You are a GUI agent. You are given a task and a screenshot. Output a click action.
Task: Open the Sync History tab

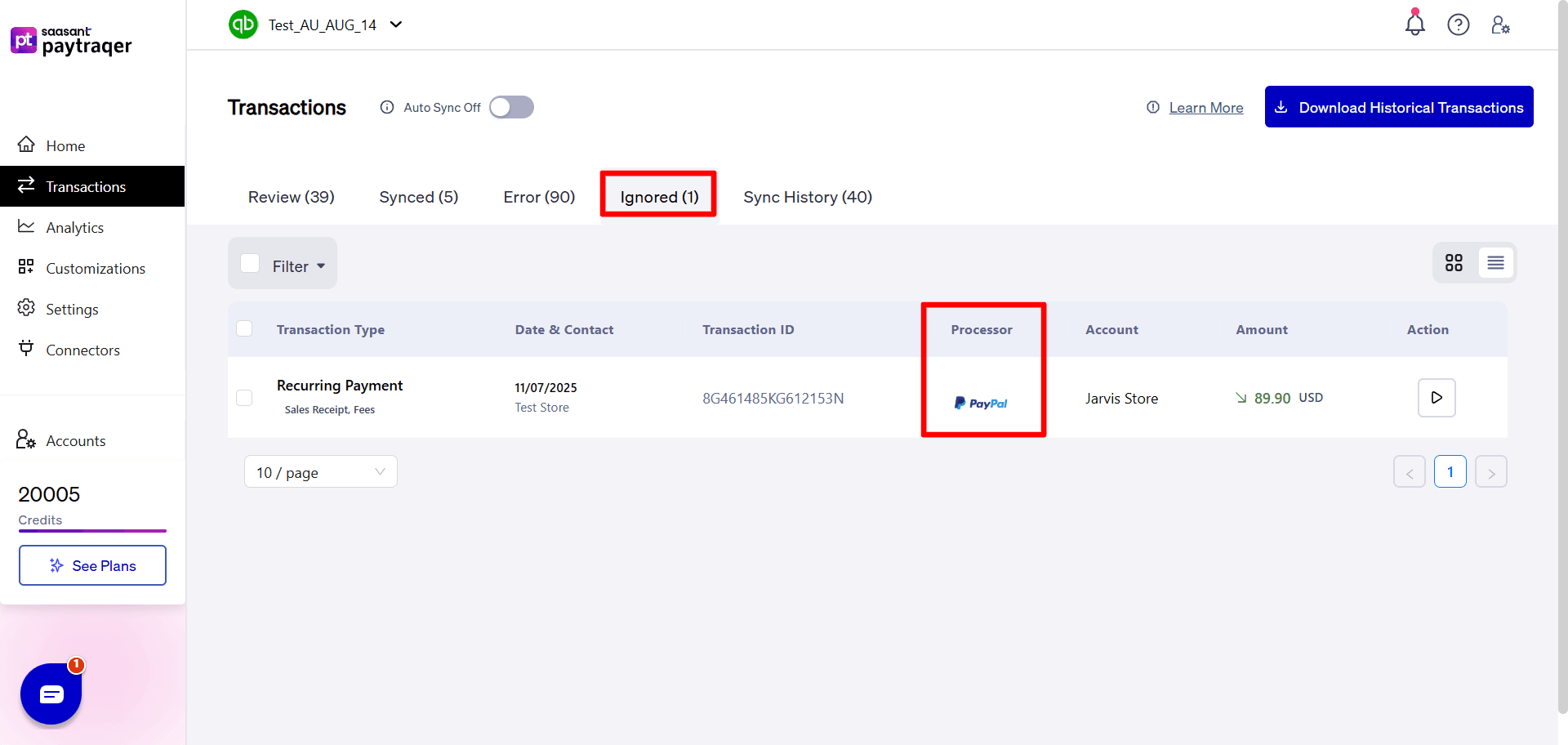807,196
